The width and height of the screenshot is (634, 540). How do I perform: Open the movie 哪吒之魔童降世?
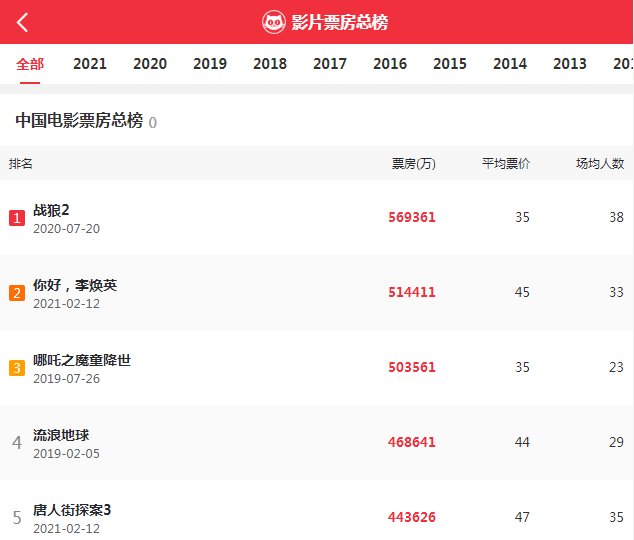click(x=82, y=360)
